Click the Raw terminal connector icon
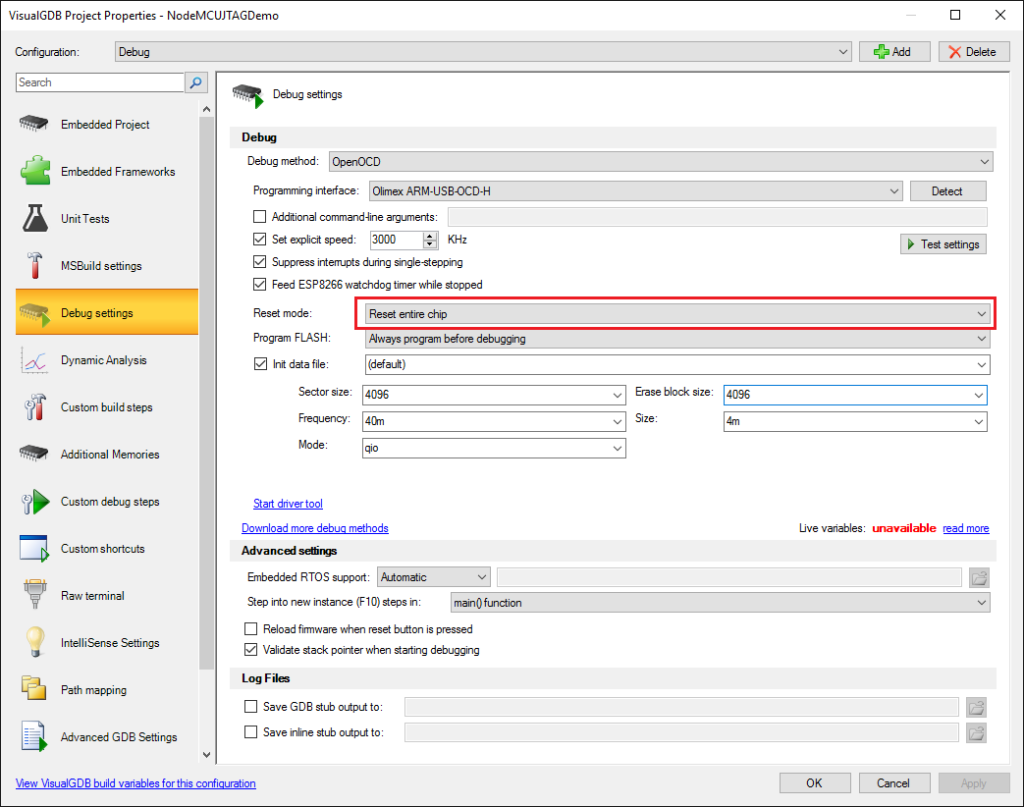This screenshot has width=1024, height=807. click(35, 596)
